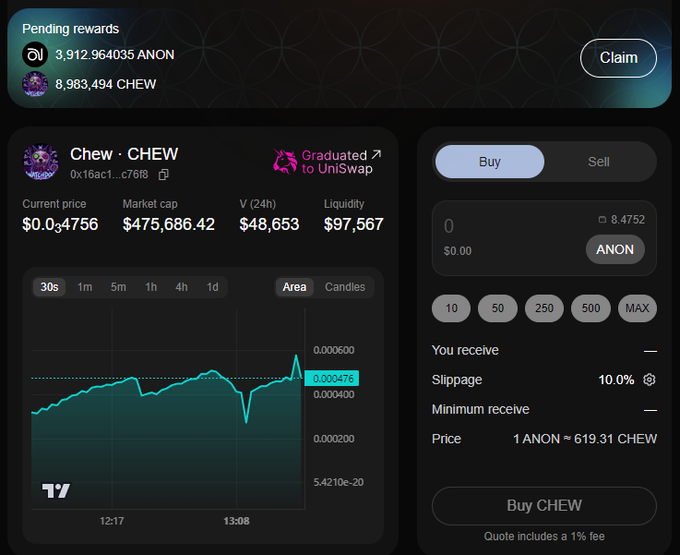Click the wallet balance 8.4752
The width and height of the screenshot is (680, 555).
tap(621, 220)
